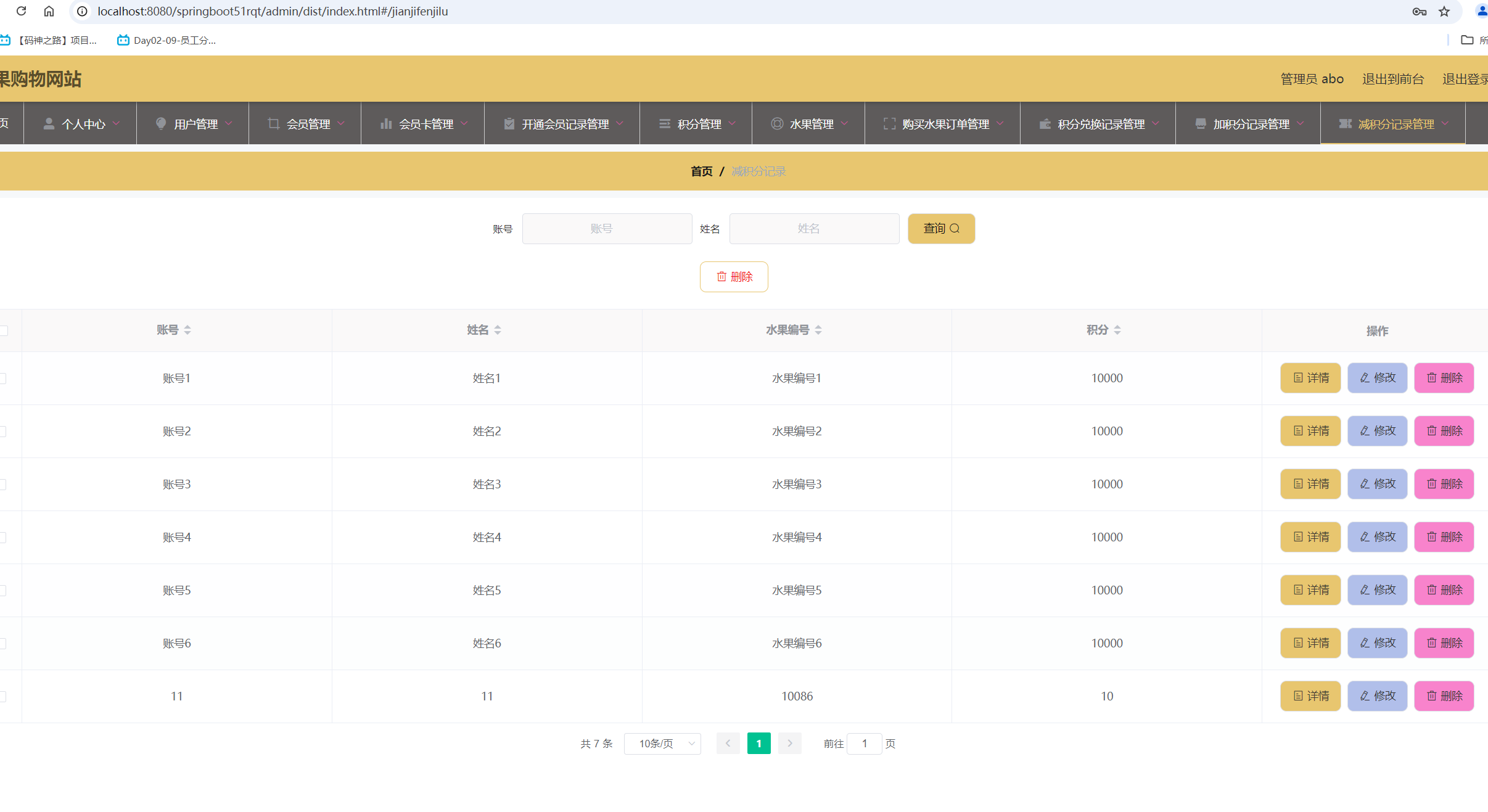
Task: Click the 姓名 search input field
Action: (814, 229)
